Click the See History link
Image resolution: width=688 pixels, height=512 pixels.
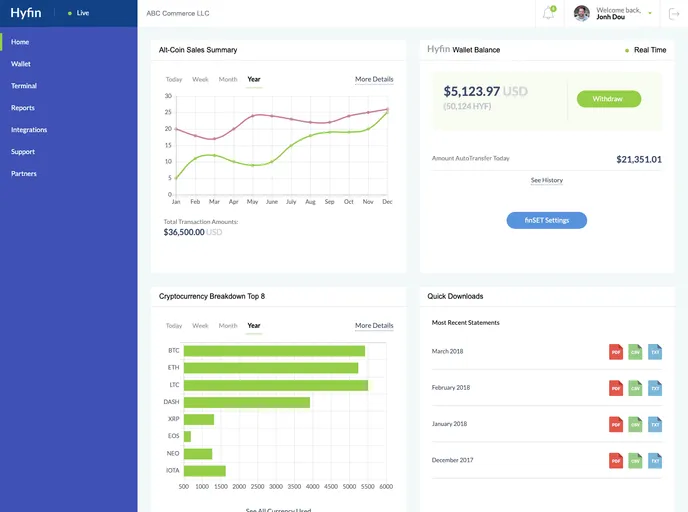[x=546, y=181]
